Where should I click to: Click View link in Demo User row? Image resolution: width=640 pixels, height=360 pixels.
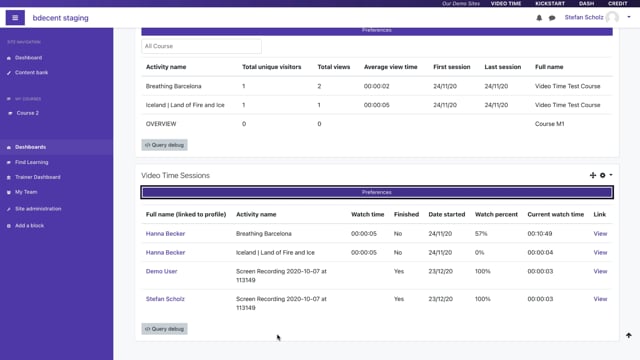pyautogui.click(x=600, y=271)
